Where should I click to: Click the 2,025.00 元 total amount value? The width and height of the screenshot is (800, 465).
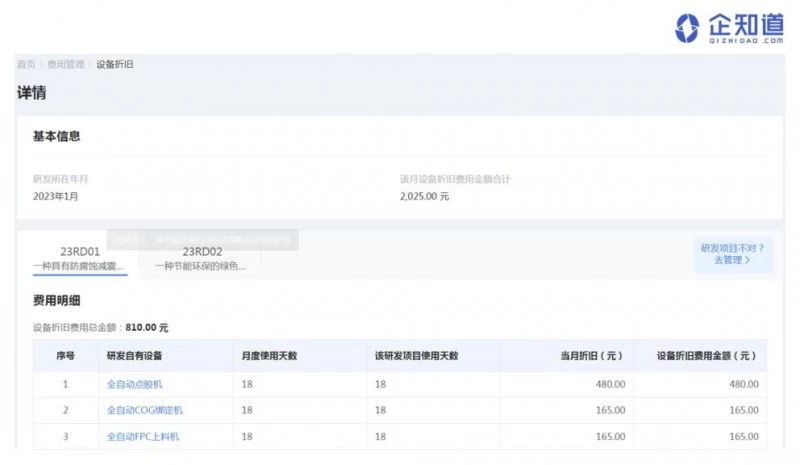click(425, 197)
